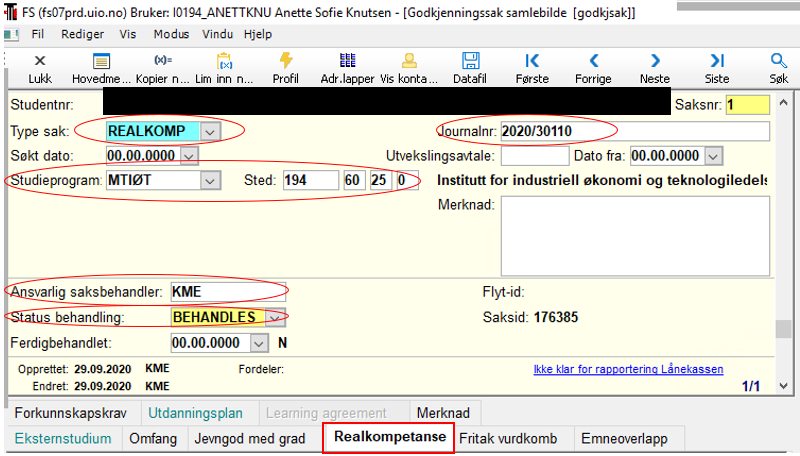800x456 pixels.
Task: Open Ikke klar for rapportering Lånekassen link
Action: (628, 369)
